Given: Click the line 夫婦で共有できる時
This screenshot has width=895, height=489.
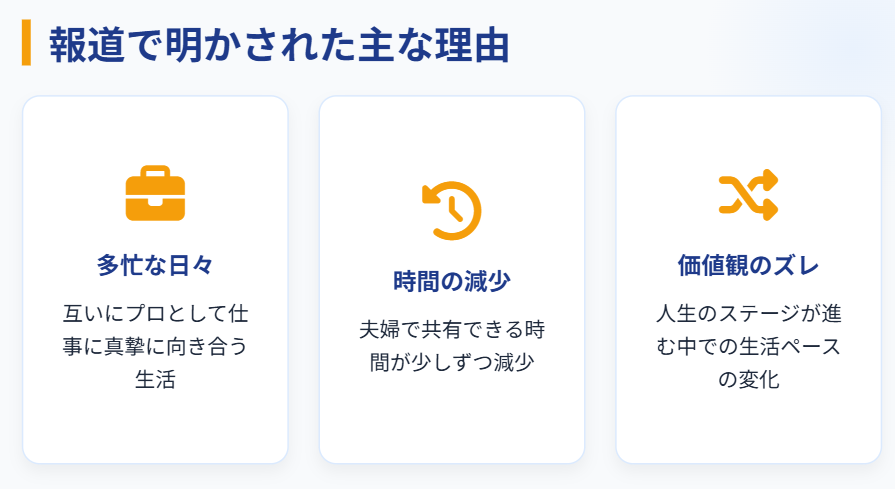Looking at the screenshot, I should (452, 329).
